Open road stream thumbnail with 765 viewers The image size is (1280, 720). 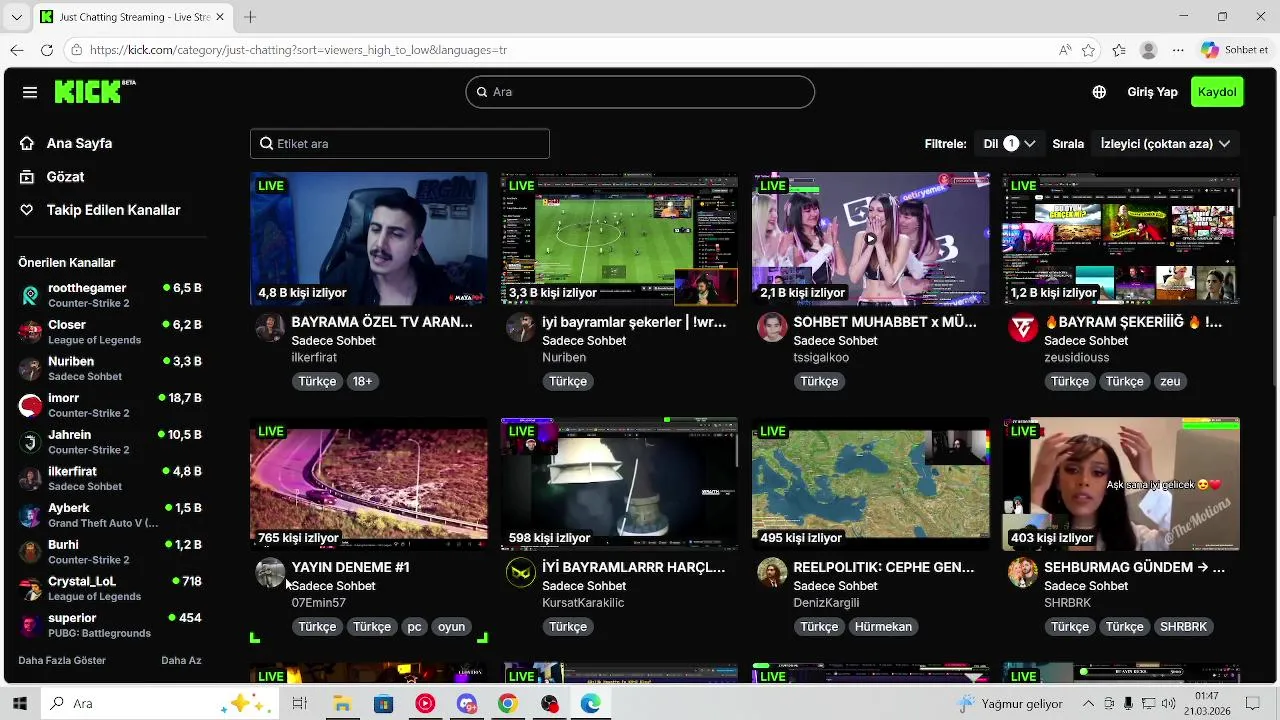coord(369,484)
